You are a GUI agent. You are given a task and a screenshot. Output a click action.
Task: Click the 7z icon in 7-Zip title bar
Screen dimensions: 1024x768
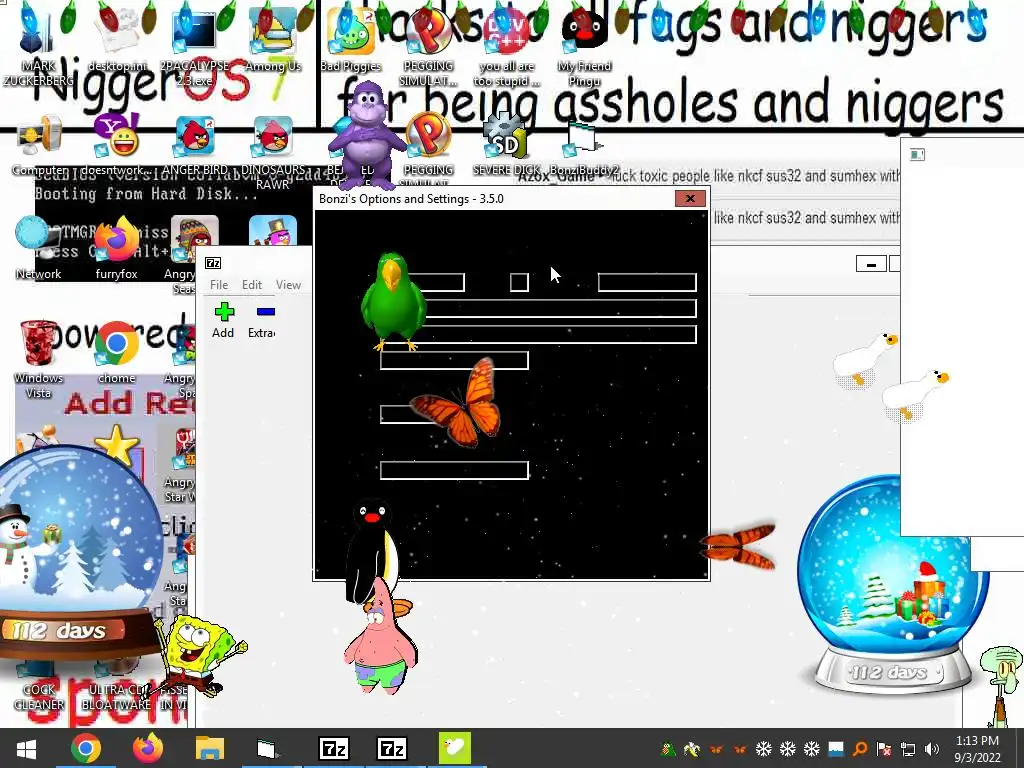tap(213, 263)
